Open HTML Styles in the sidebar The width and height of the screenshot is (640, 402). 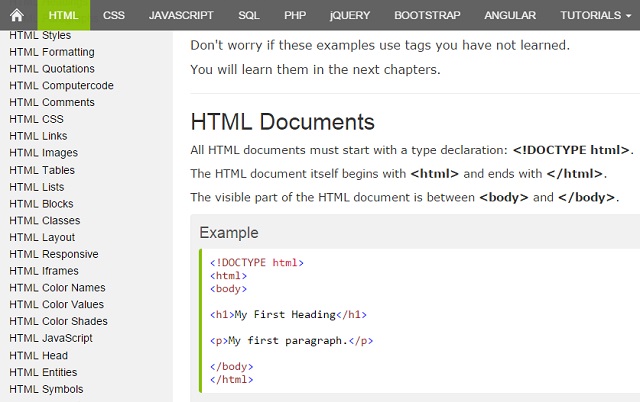coord(40,36)
